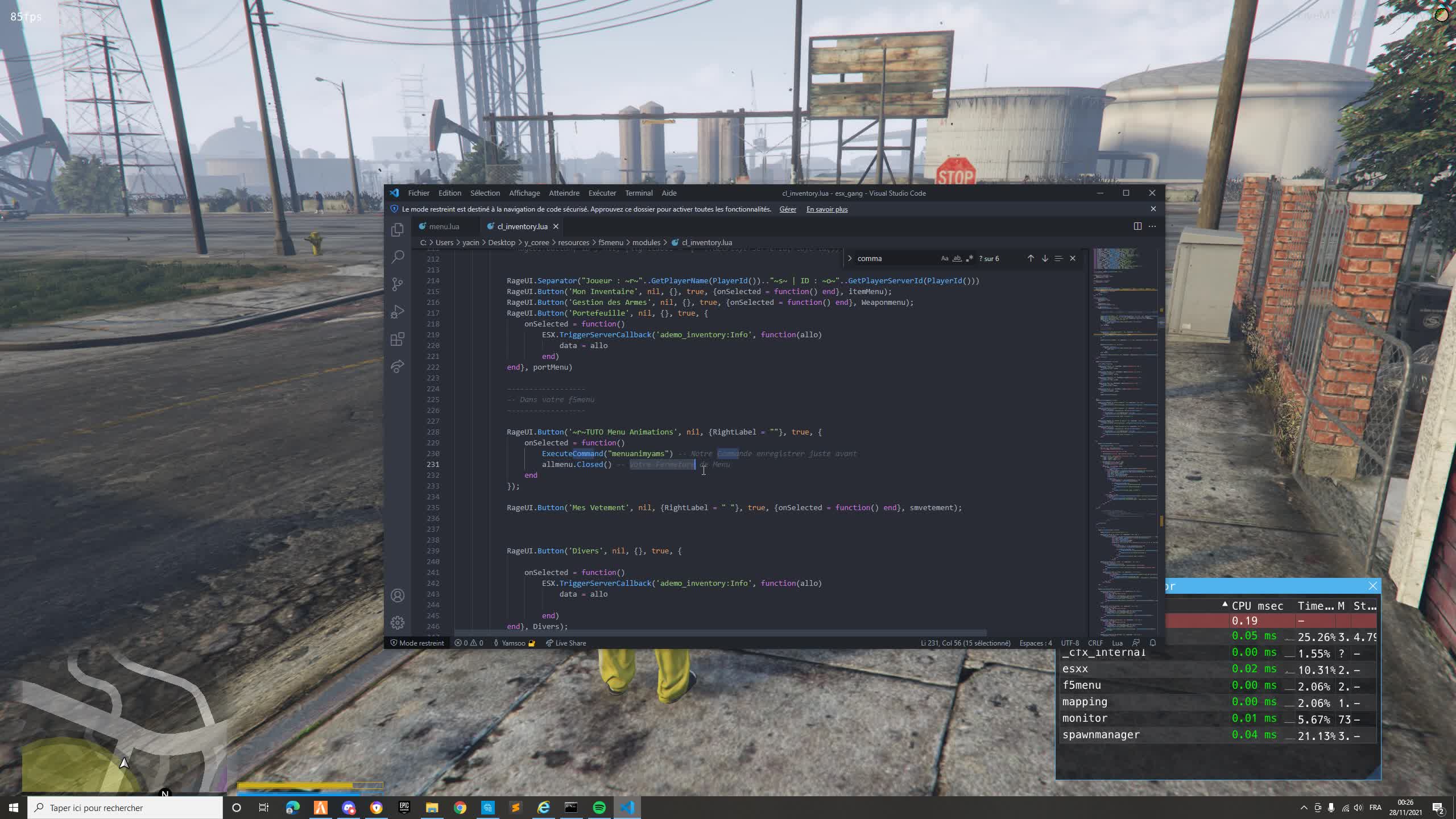Switch to the menu.lua tab
Image resolution: width=1456 pixels, height=819 pixels.
point(443,226)
